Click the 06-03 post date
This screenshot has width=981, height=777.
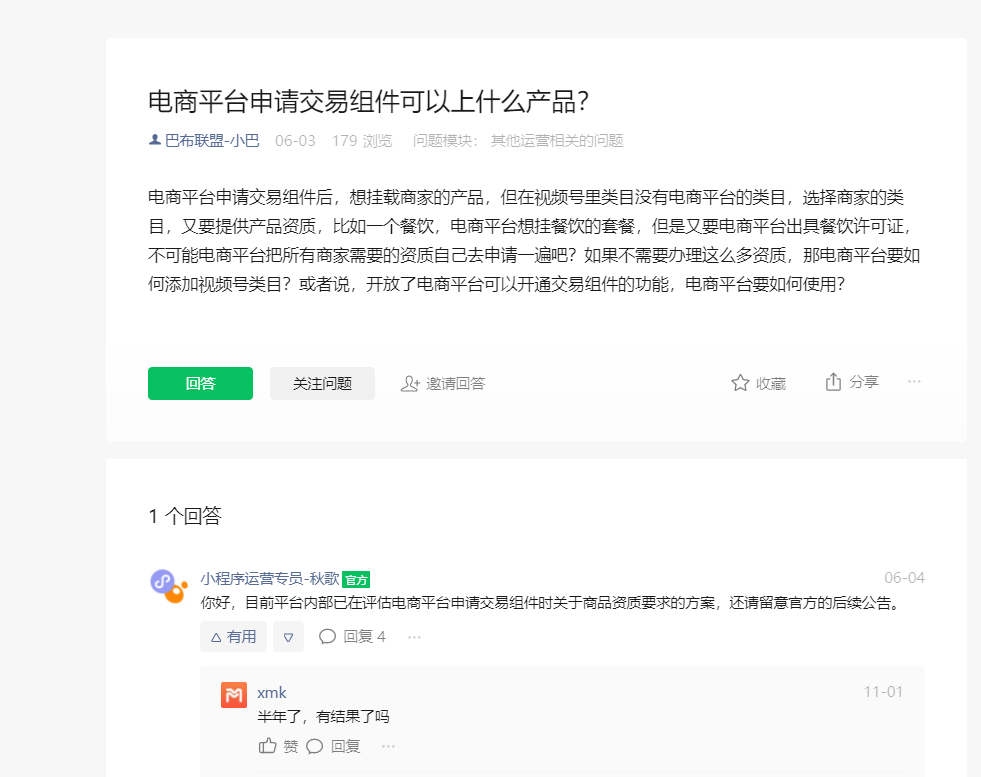295,141
